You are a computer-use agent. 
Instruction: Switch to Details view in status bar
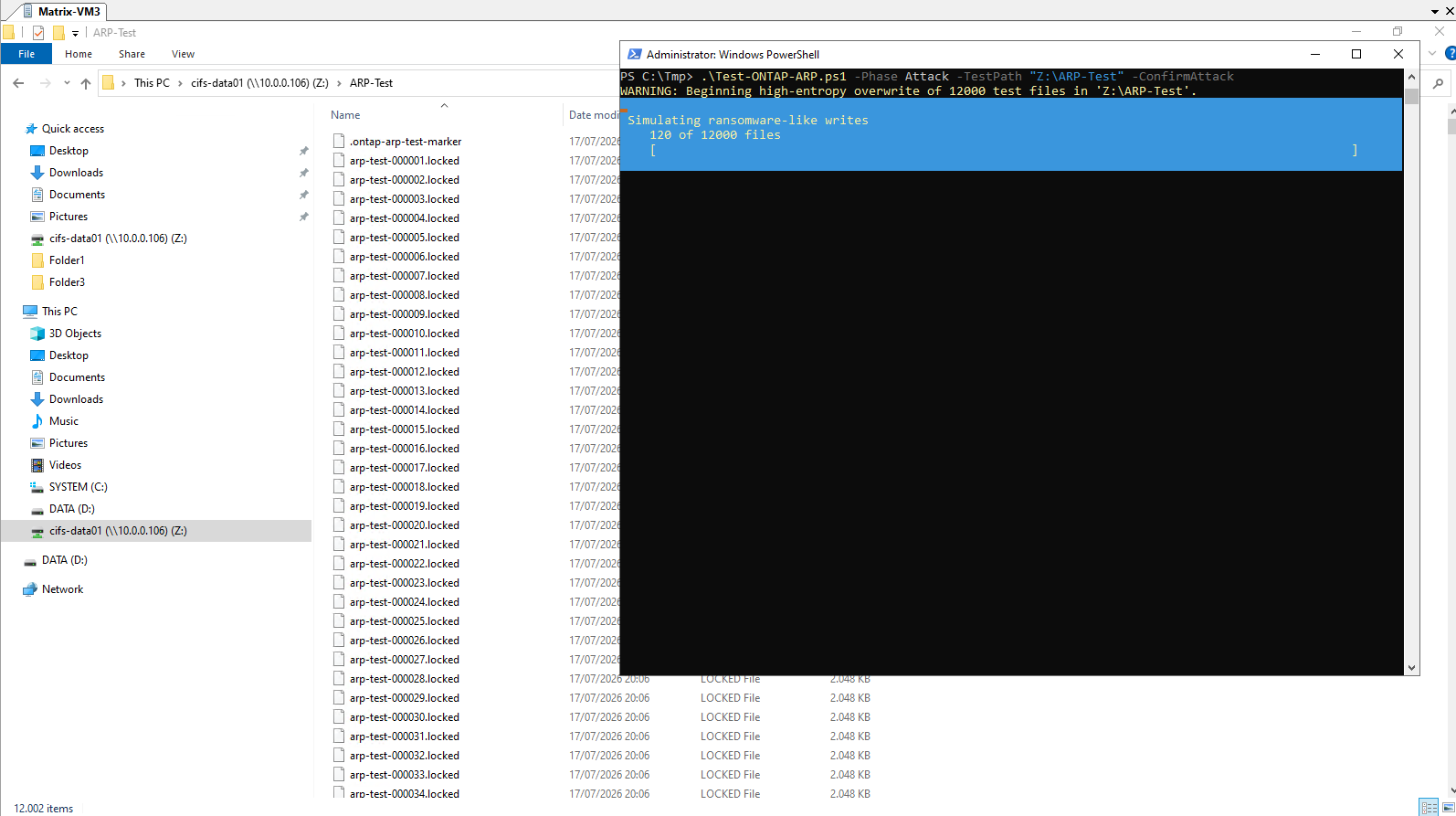tap(1429, 808)
